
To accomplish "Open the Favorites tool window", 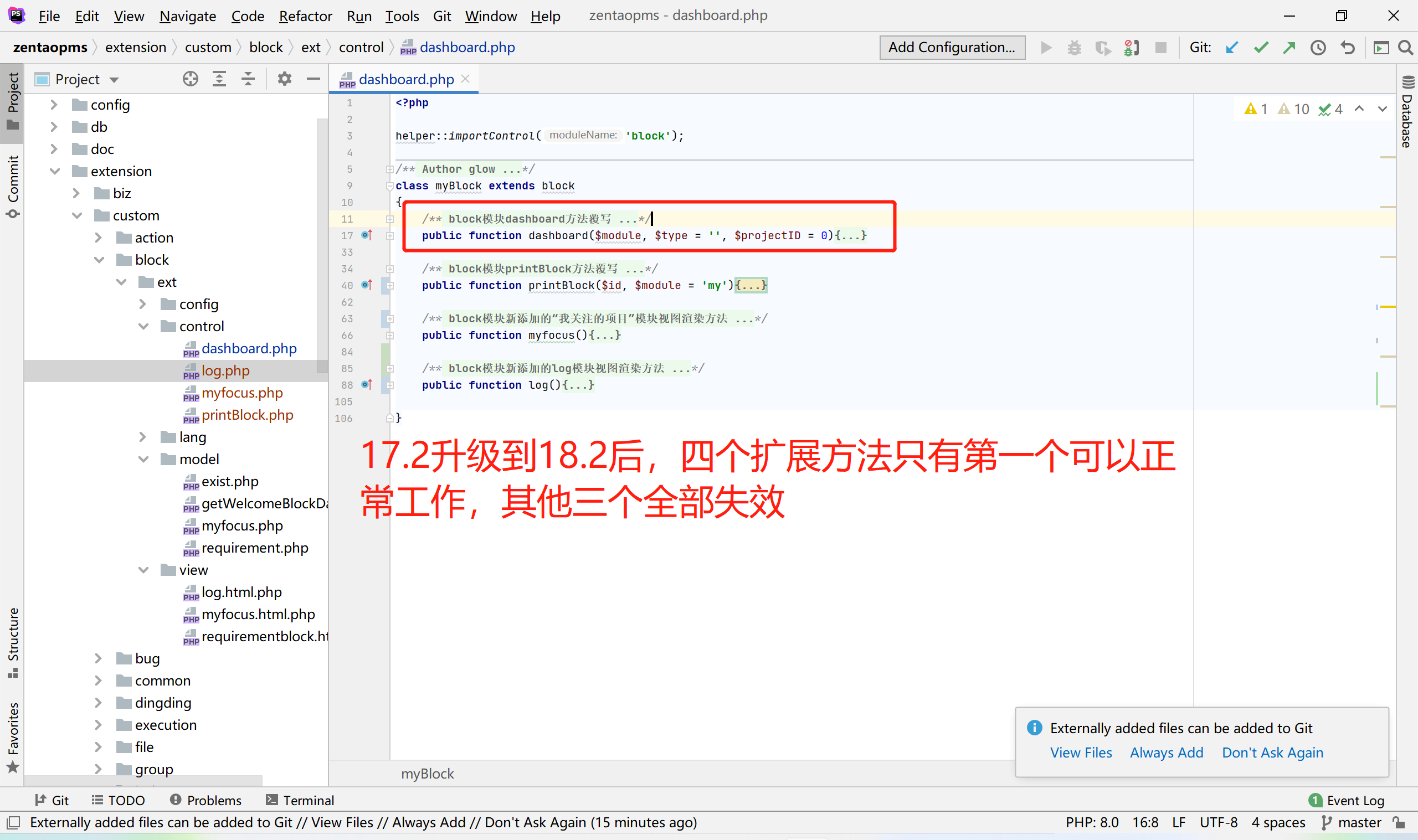I will (x=13, y=737).
